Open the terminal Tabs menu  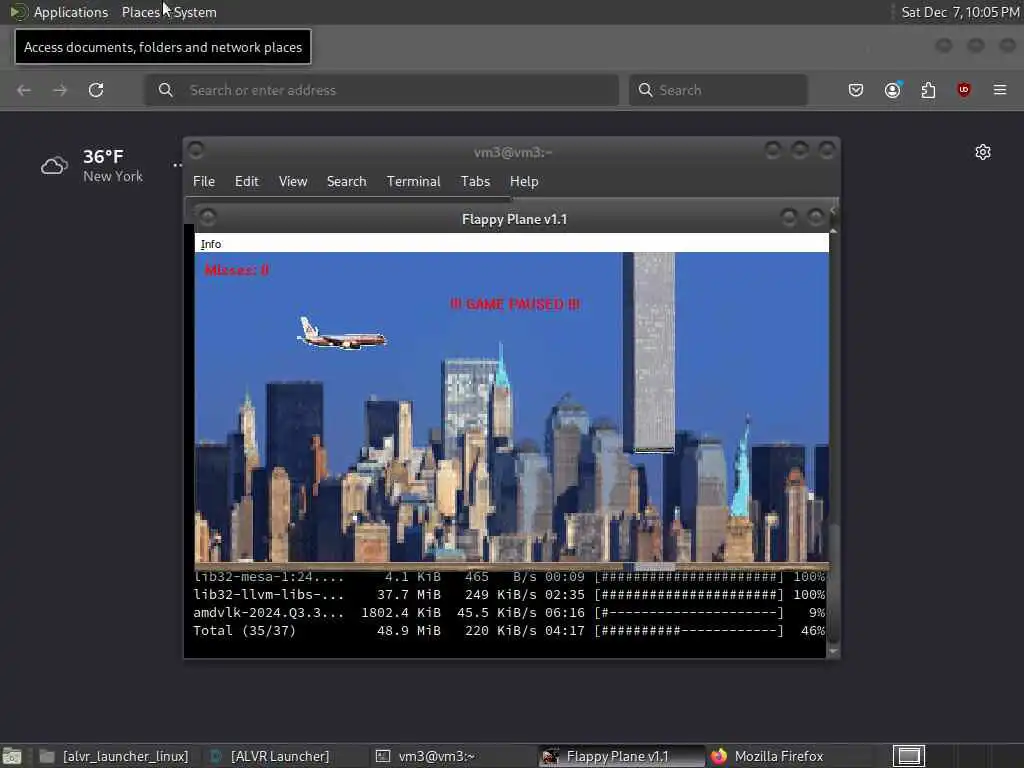pyautogui.click(x=475, y=182)
